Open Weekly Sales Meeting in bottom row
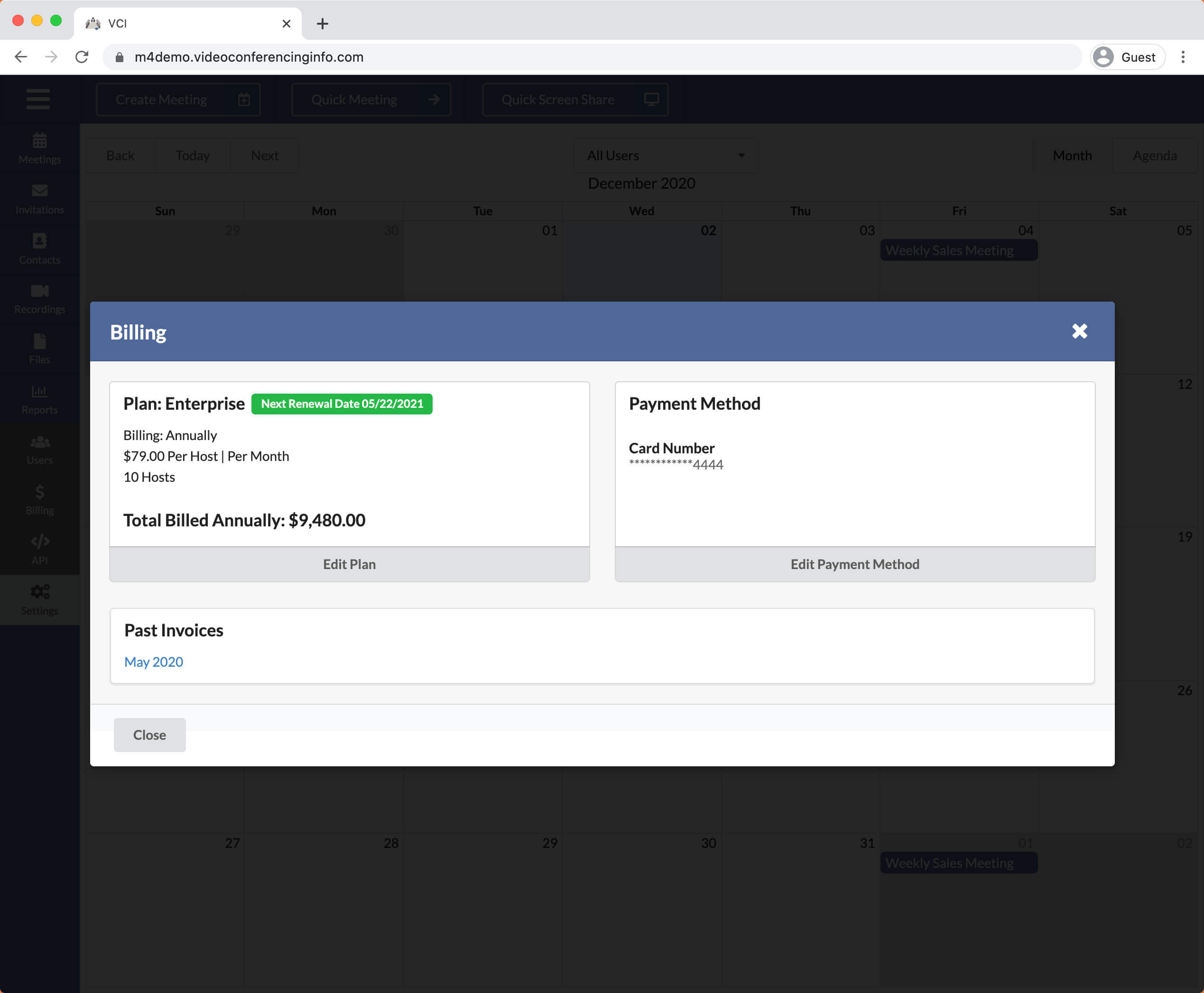1204x993 pixels. [x=959, y=863]
